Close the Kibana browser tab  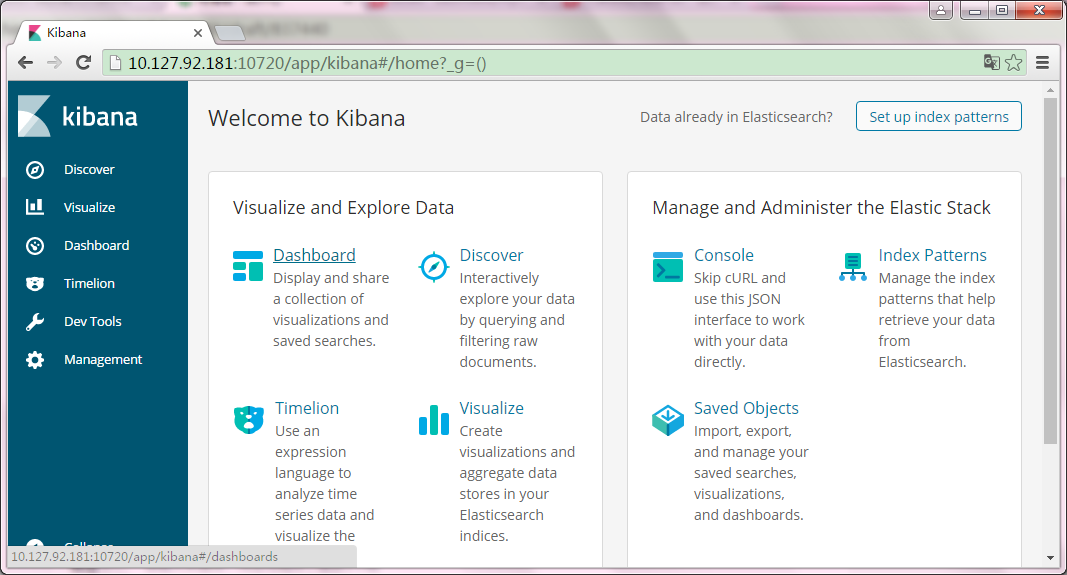[x=198, y=33]
